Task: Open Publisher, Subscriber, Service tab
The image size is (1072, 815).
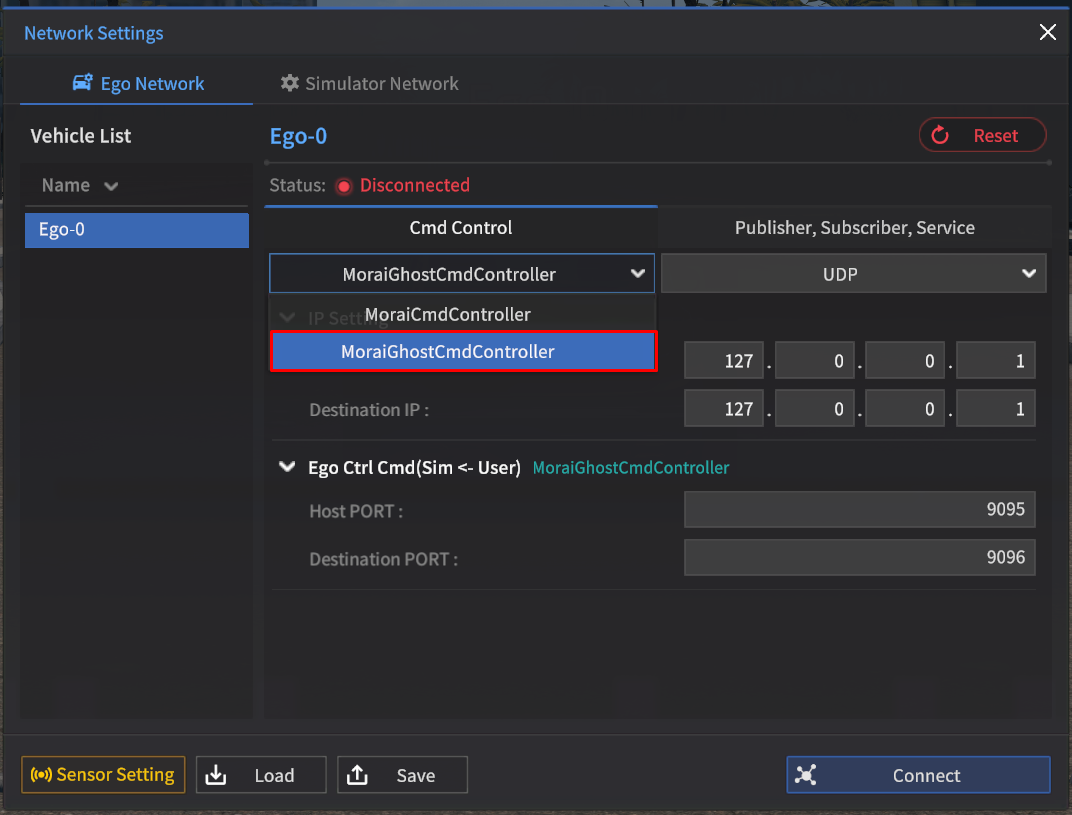Action: coord(854,228)
